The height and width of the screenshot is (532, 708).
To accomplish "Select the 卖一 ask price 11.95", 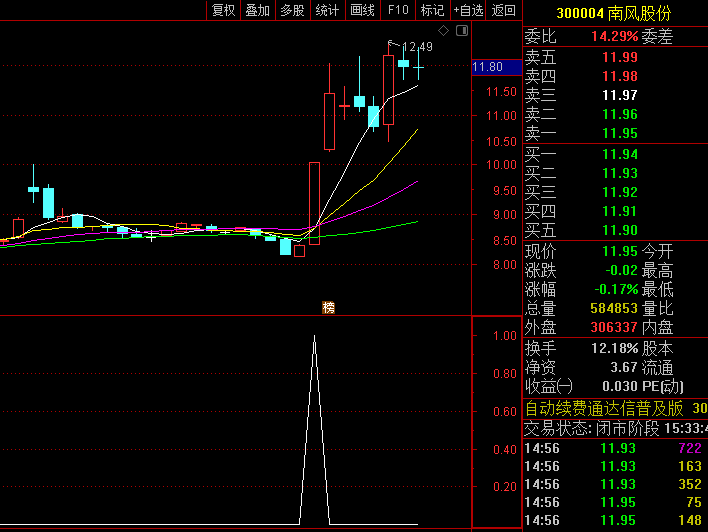I will tap(619, 133).
